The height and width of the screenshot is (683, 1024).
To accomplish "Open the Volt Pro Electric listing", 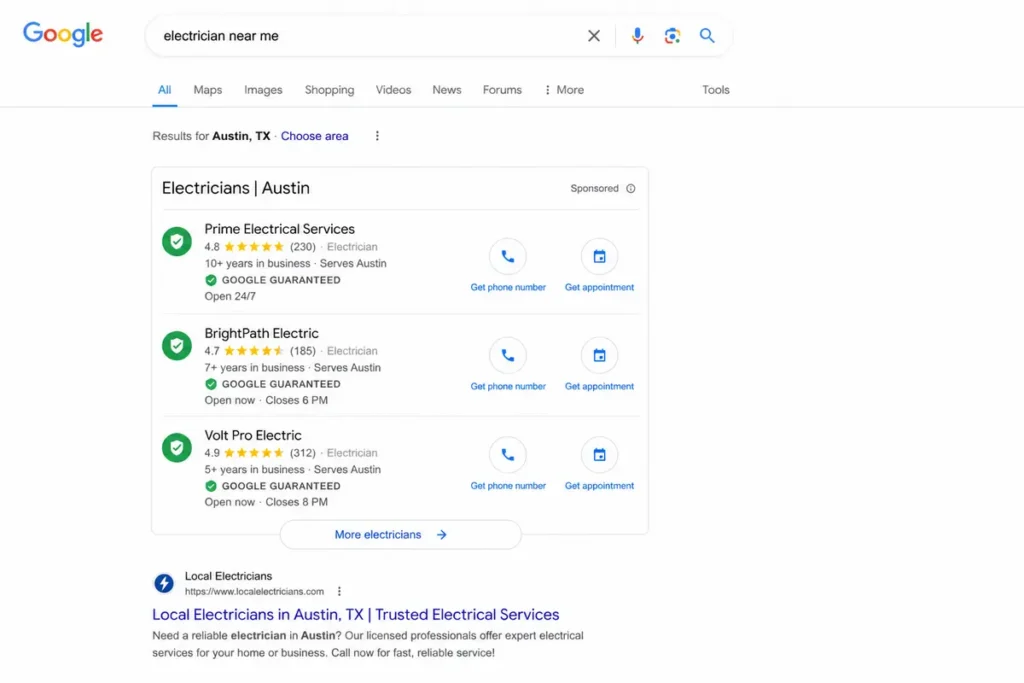I will point(253,436).
